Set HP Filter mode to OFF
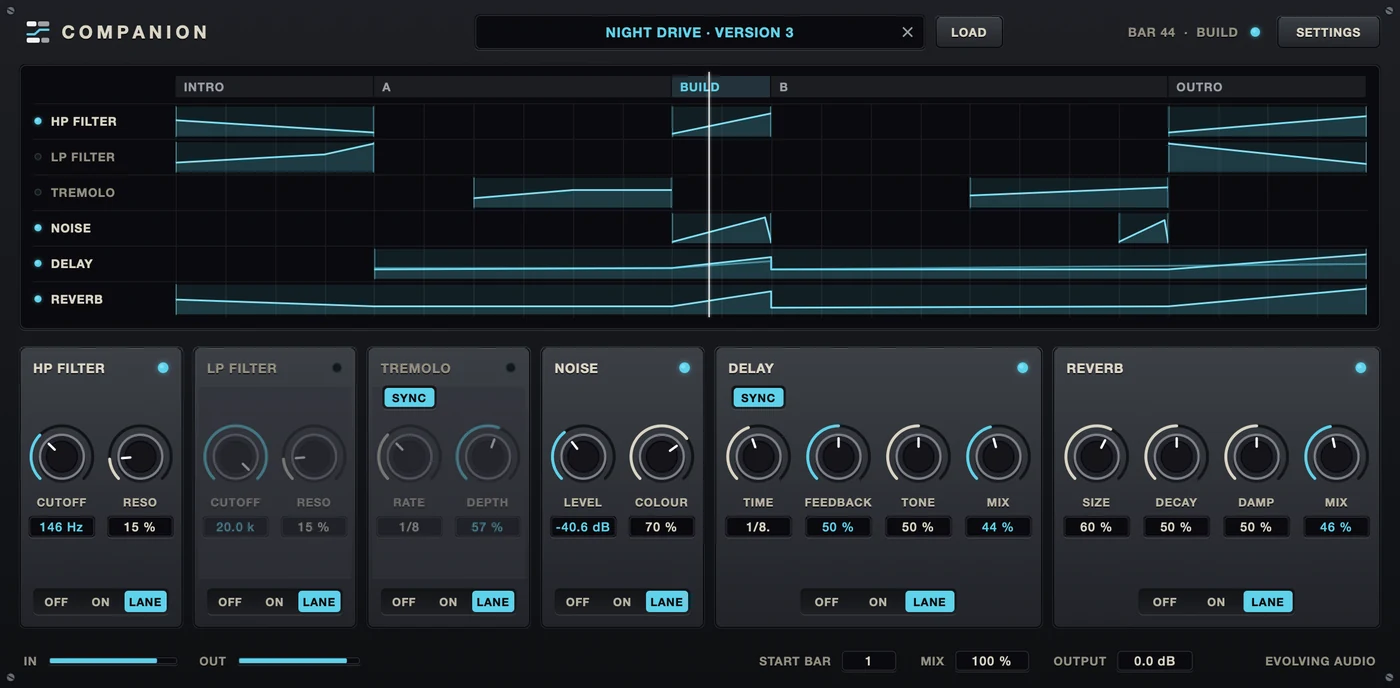Viewport: 1400px width, 688px height. (x=56, y=602)
